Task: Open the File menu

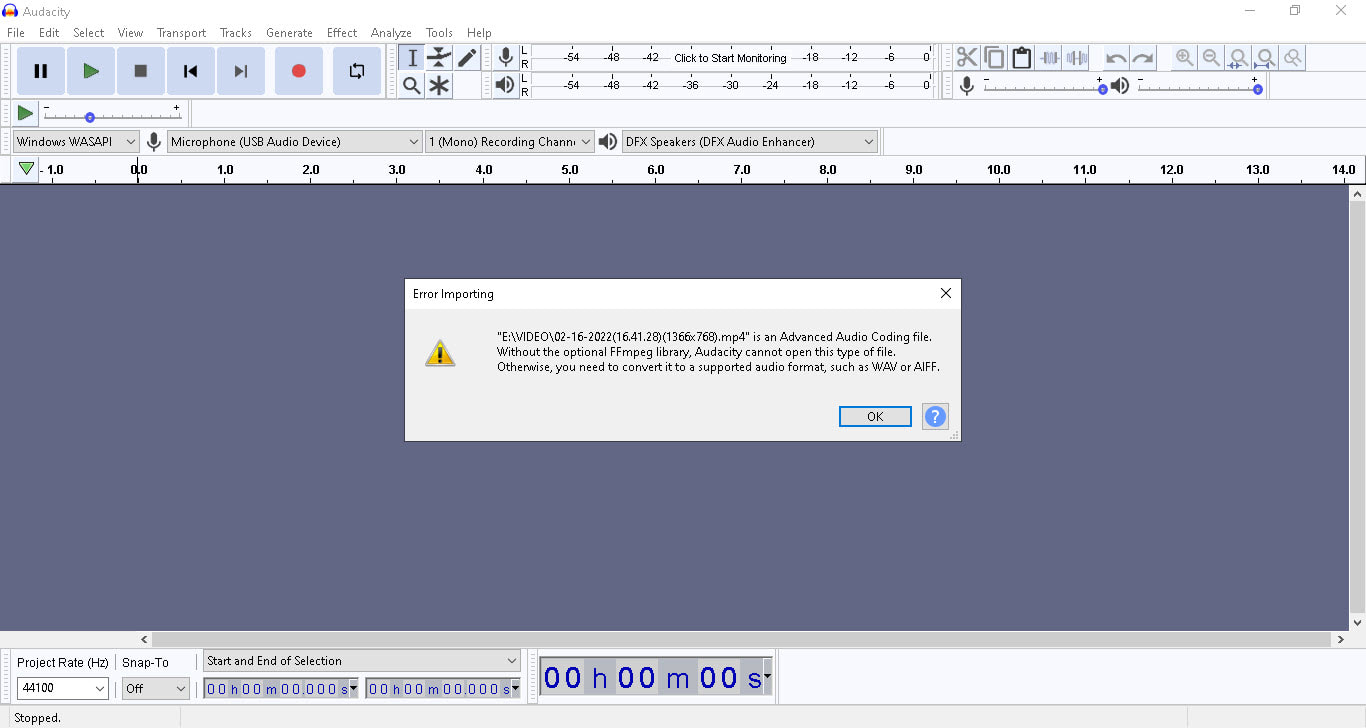Action: click(x=16, y=33)
